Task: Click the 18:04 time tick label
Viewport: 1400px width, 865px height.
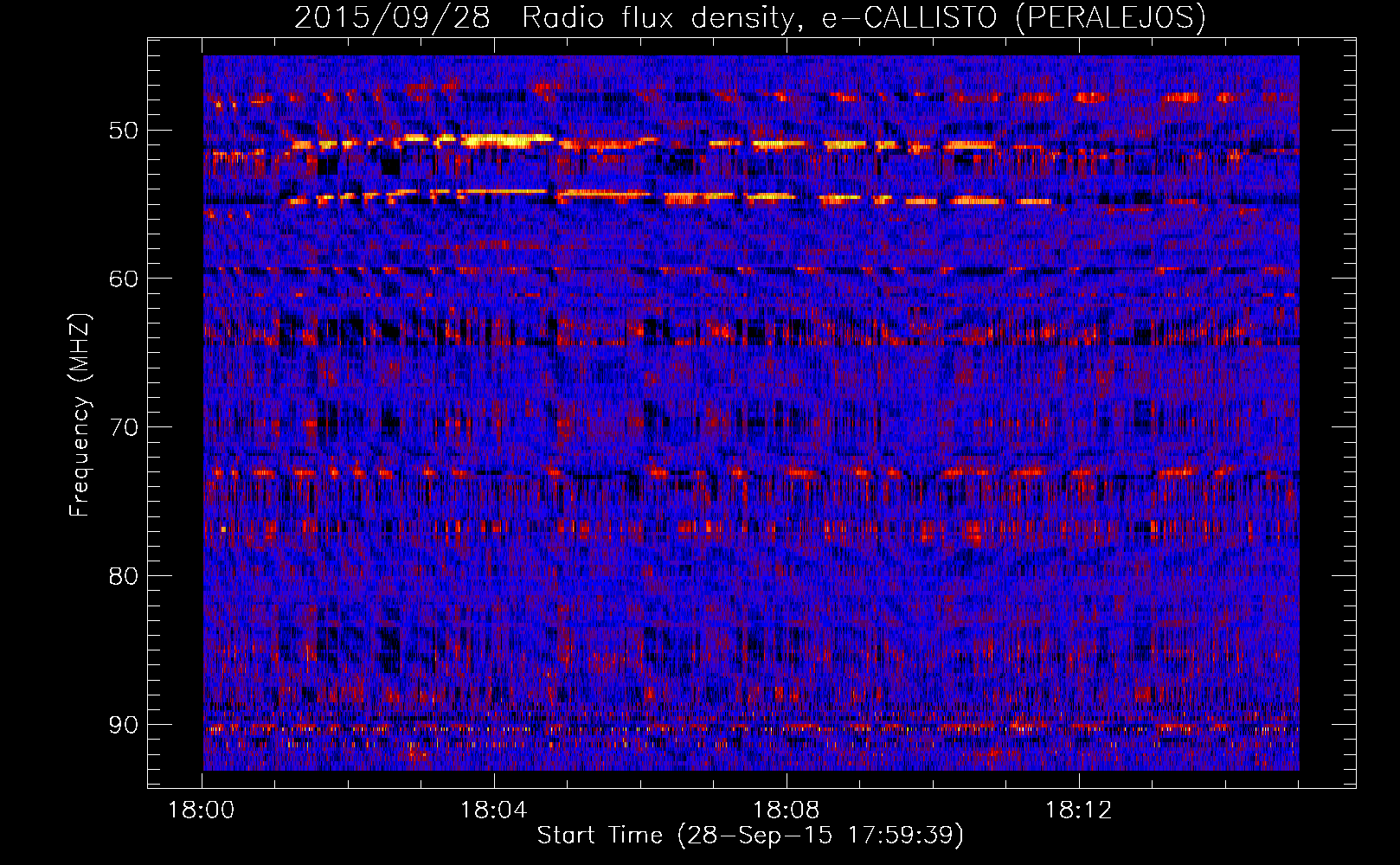Action: 494,811
